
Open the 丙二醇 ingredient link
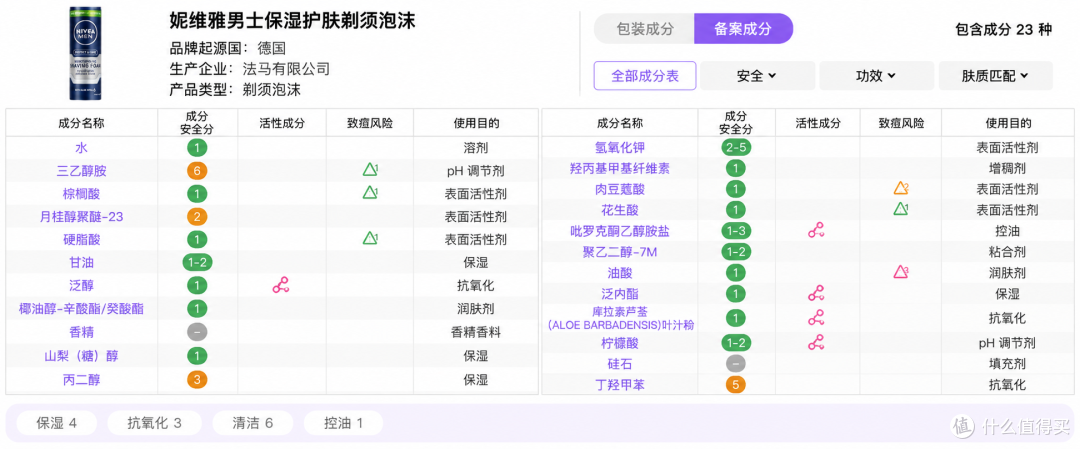pyautogui.click(x=81, y=379)
